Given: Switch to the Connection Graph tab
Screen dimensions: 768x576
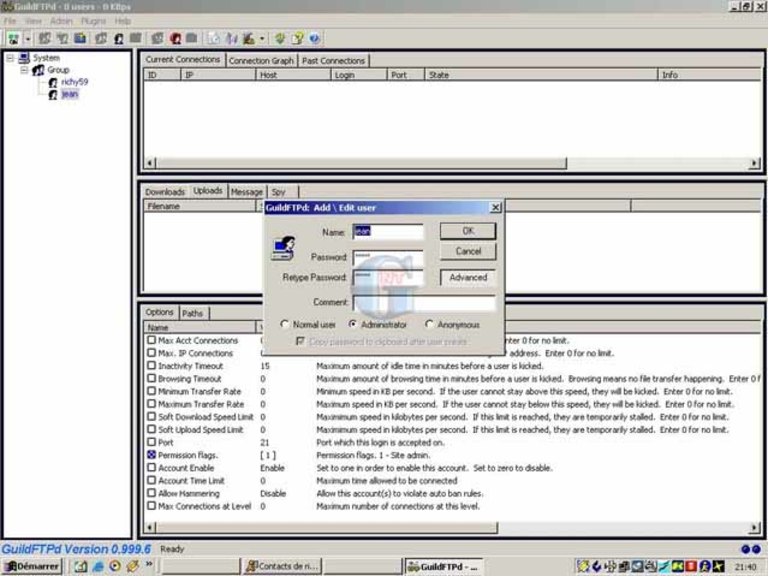Looking at the screenshot, I should tap(261, 61).
